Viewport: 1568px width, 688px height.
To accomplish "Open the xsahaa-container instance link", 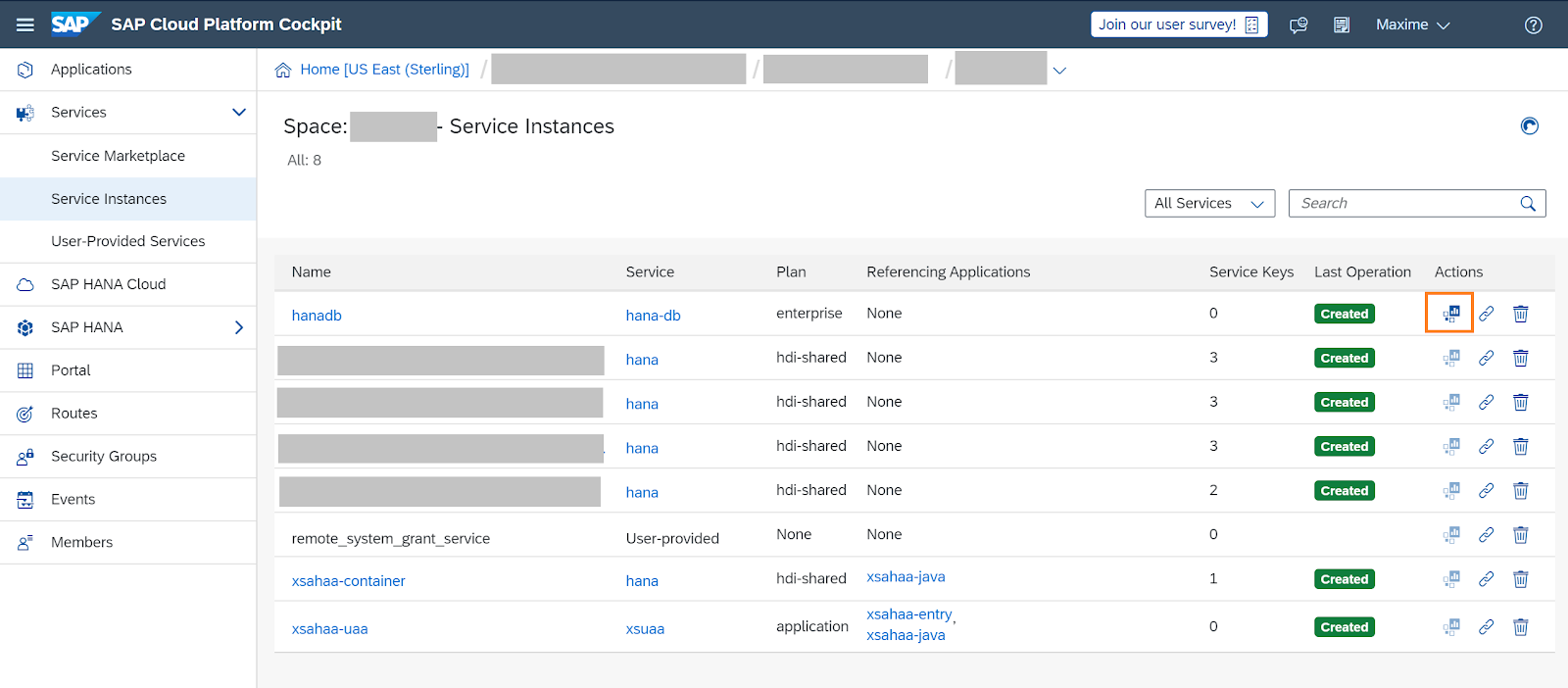I will [x=348, y=581].
